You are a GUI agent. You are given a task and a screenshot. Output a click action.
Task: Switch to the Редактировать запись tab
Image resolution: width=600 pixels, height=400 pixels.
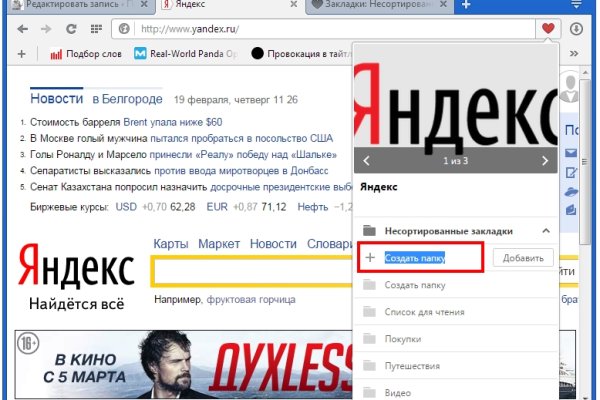70,7
